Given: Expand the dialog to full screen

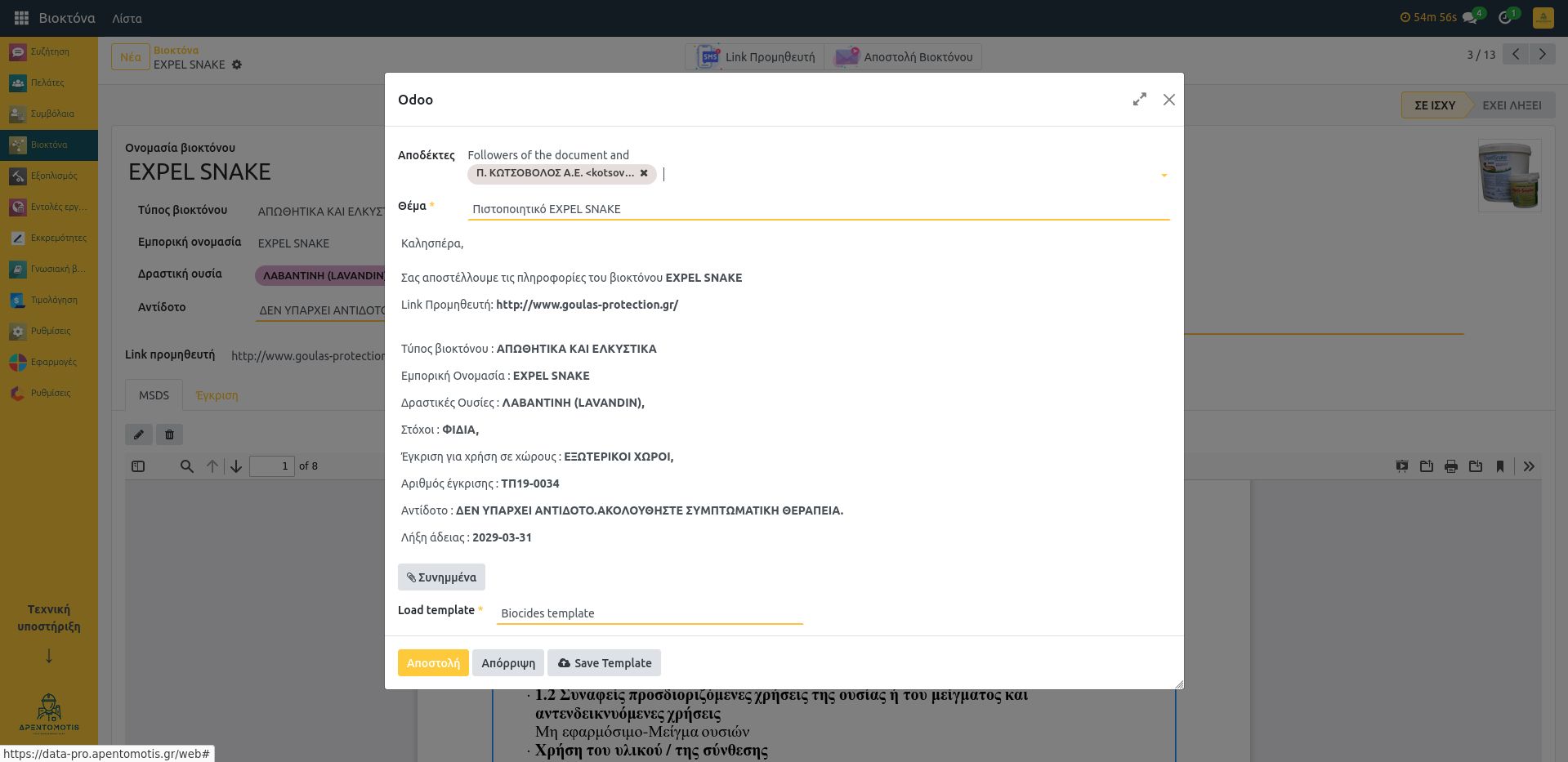Looking at the screenshot, I should [1140, 100].
